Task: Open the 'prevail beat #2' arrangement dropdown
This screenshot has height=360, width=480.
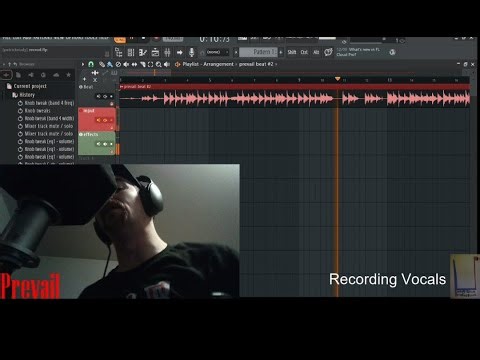Action: click(x=258, y=64)
